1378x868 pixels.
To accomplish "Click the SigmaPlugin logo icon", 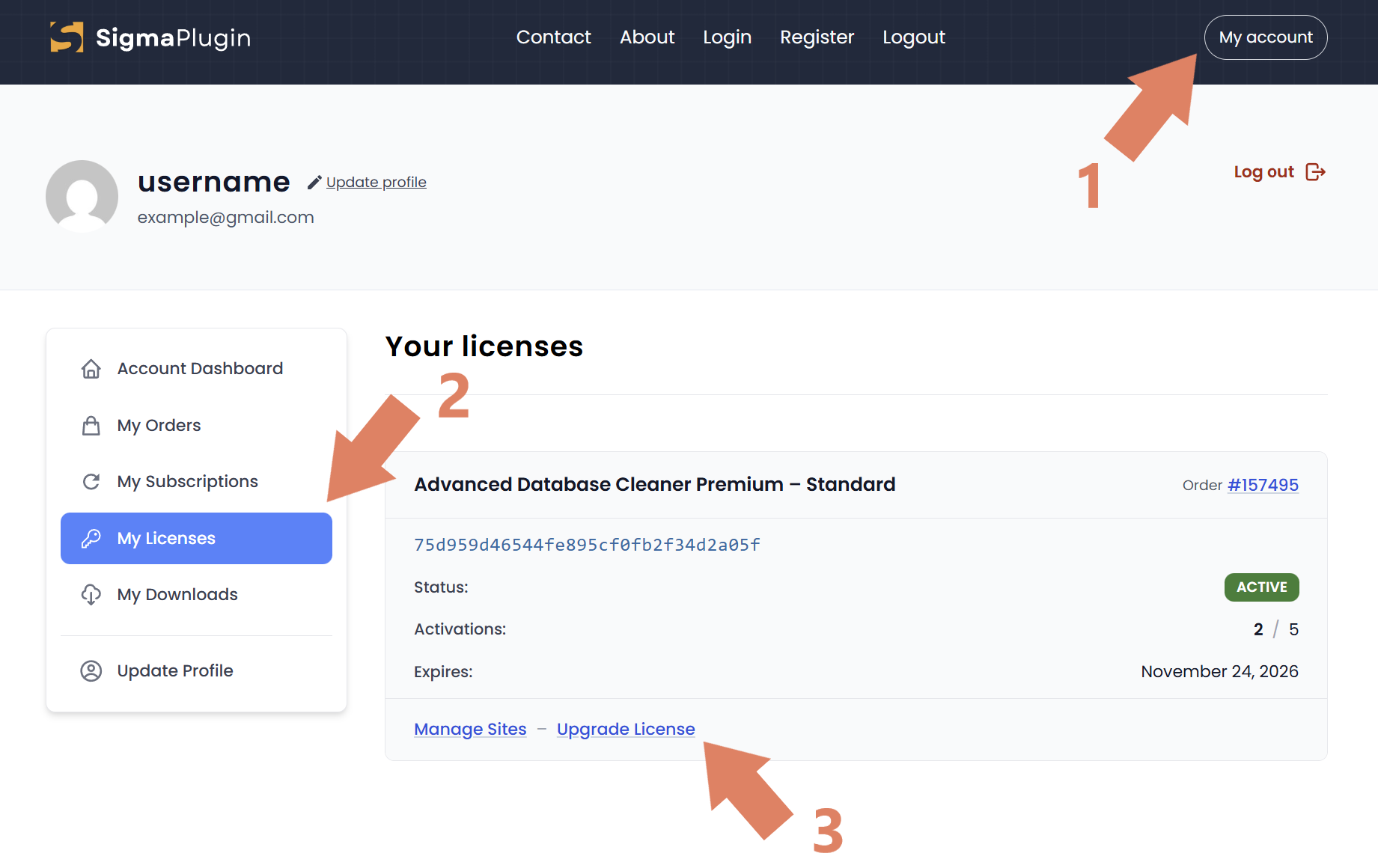I will pos(67,37).
